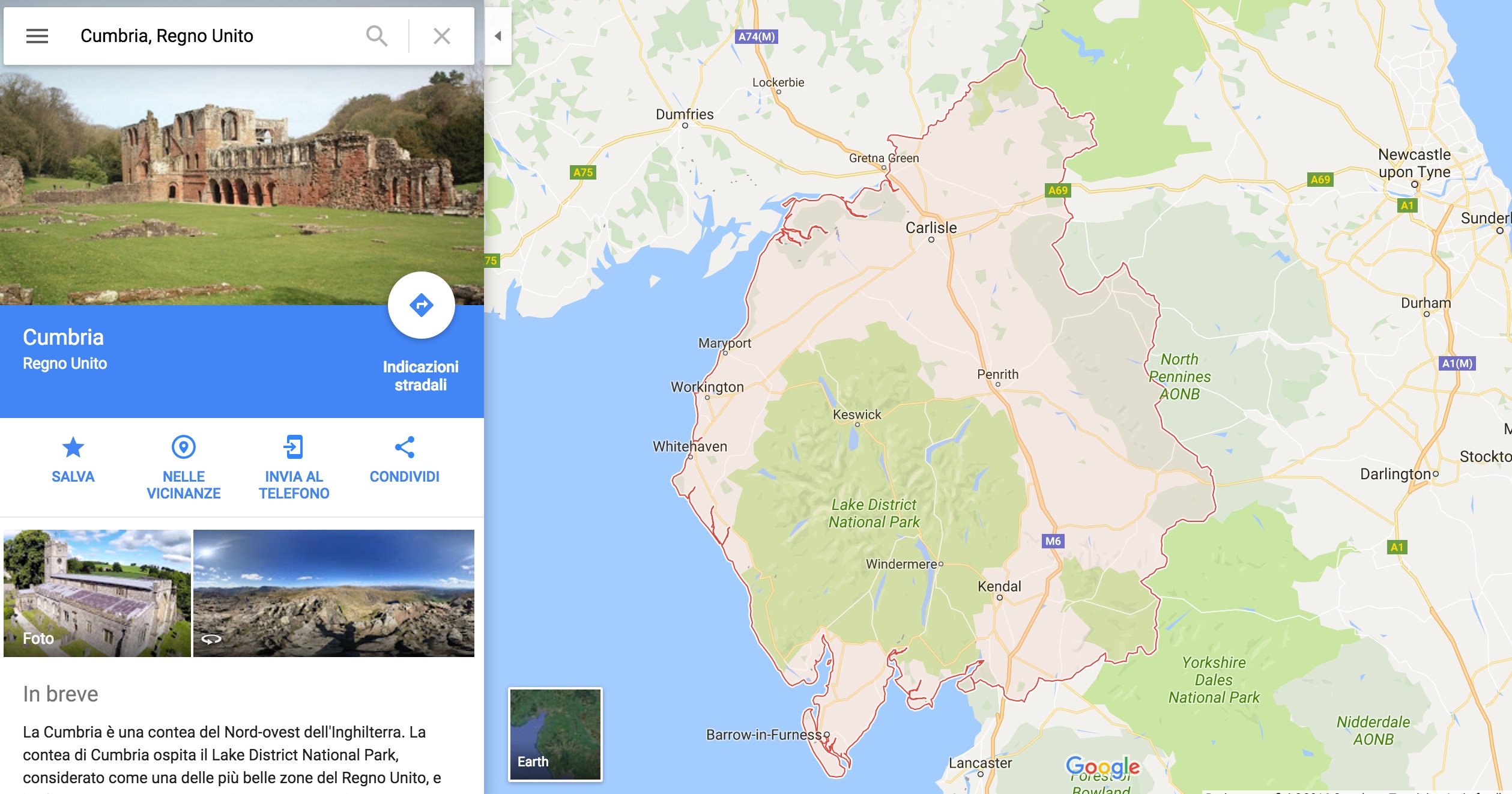Switch to Earth satellite view

pos(555,735)
